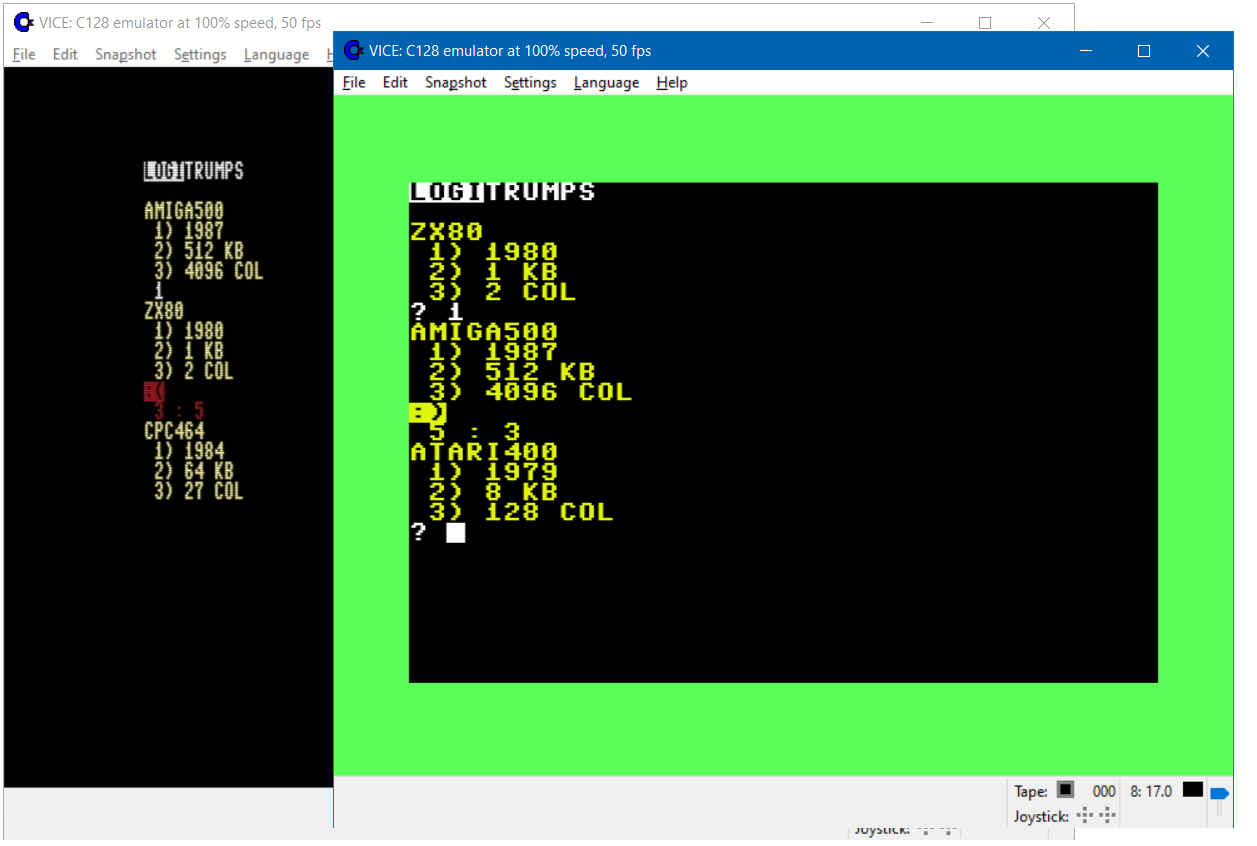Viewport: 1257px width, 846px height.
Task: Click the '3) 27 COL' line in the background window
Action: (x=199, y=491)
